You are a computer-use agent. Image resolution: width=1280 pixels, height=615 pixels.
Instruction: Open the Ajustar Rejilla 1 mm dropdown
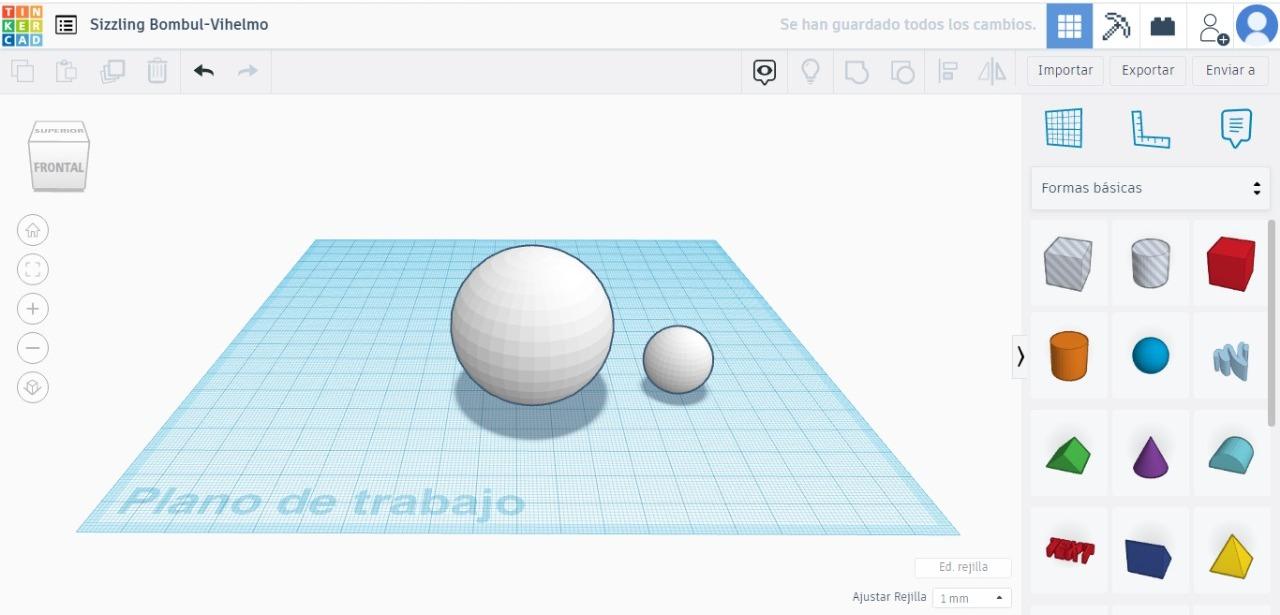coord(972,598)
